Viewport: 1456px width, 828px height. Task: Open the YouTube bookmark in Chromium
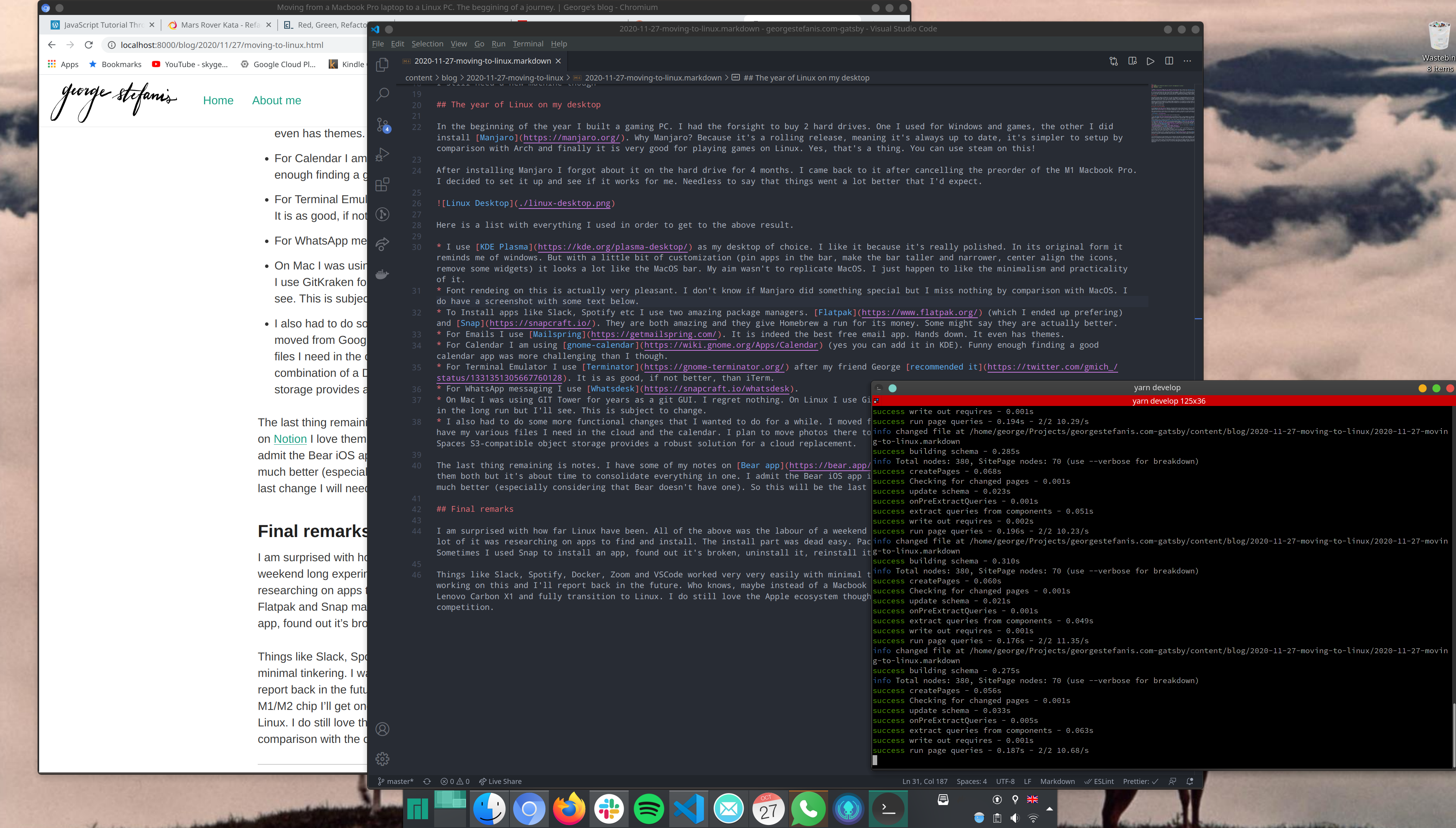[190, 64]
